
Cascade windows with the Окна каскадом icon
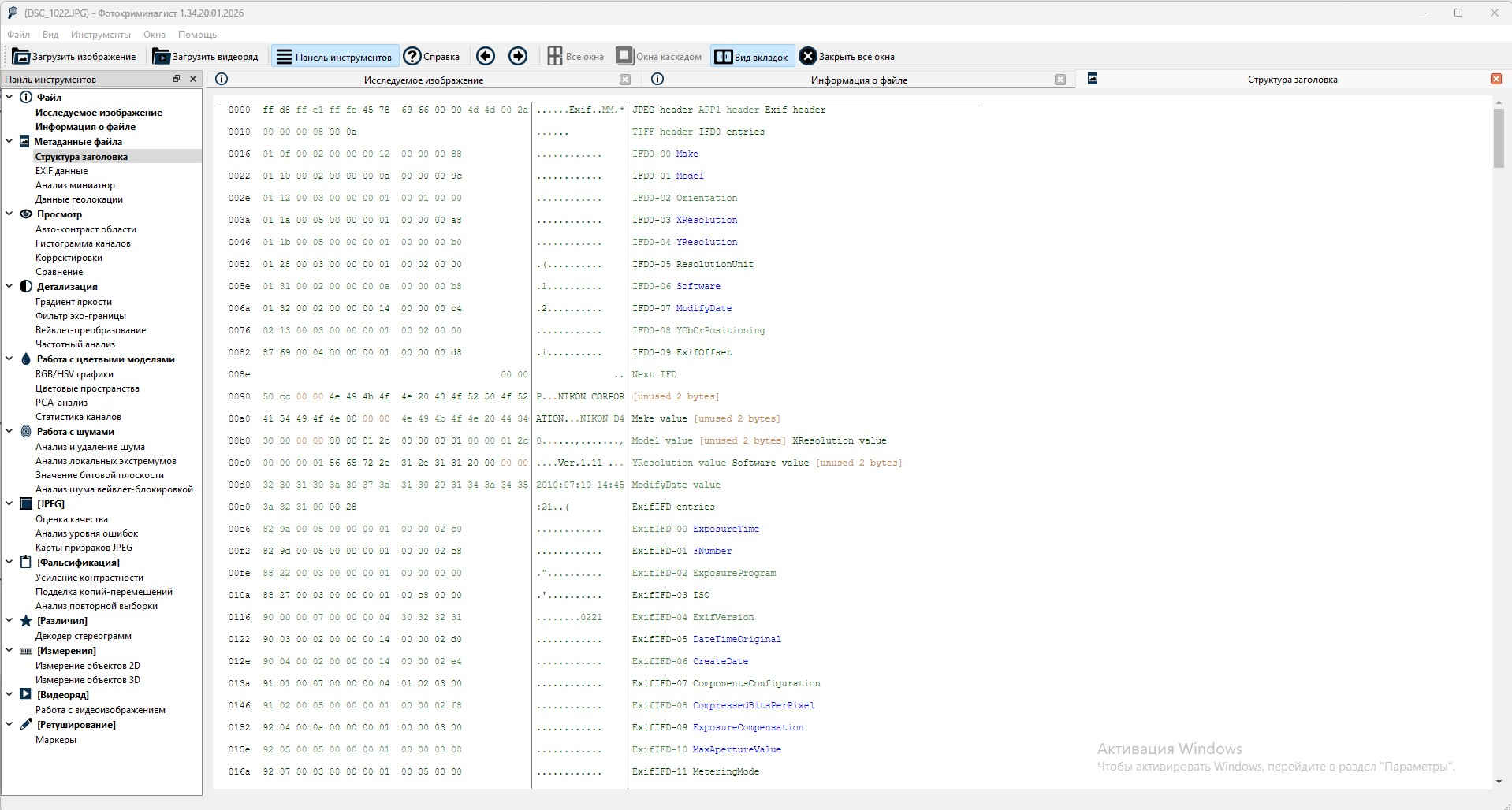[x=624, y=57]
